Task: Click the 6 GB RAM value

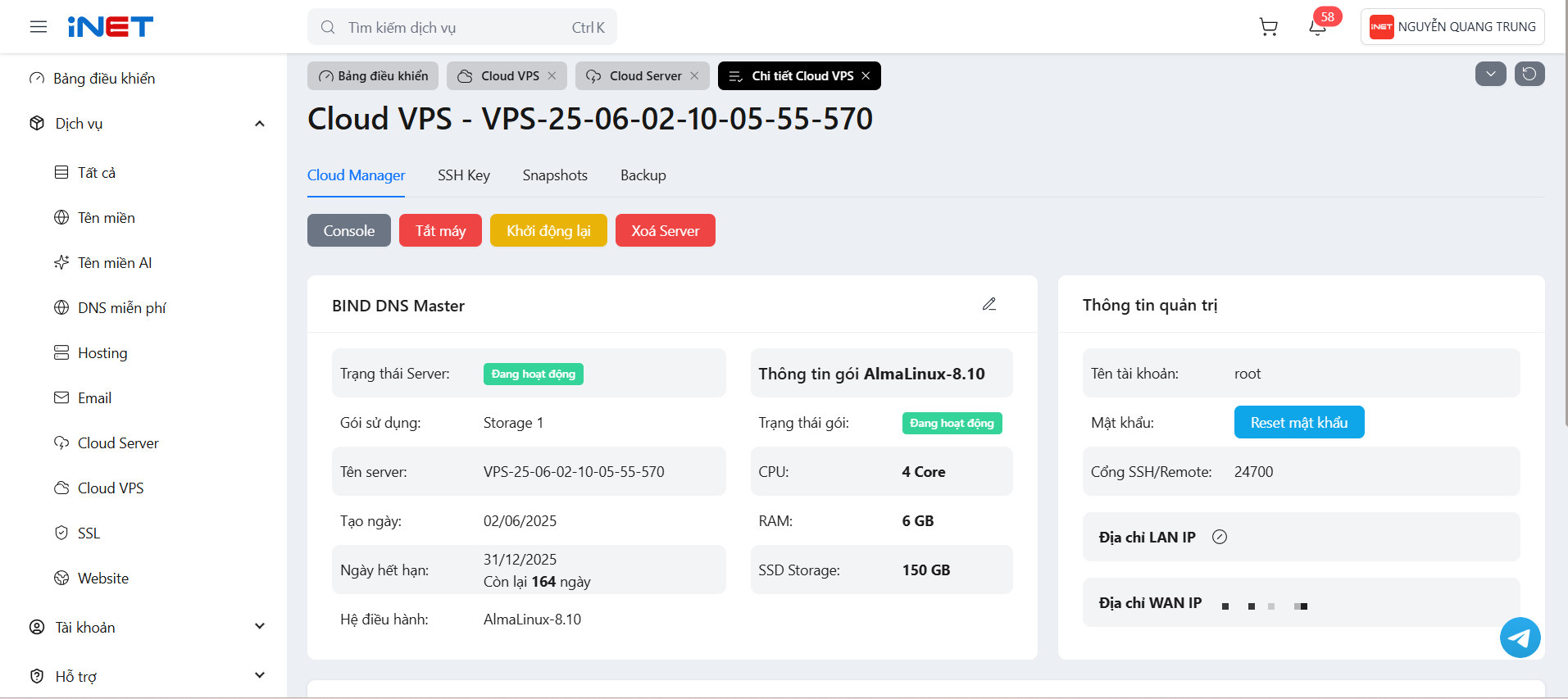Action: click(x=918, y=521)
